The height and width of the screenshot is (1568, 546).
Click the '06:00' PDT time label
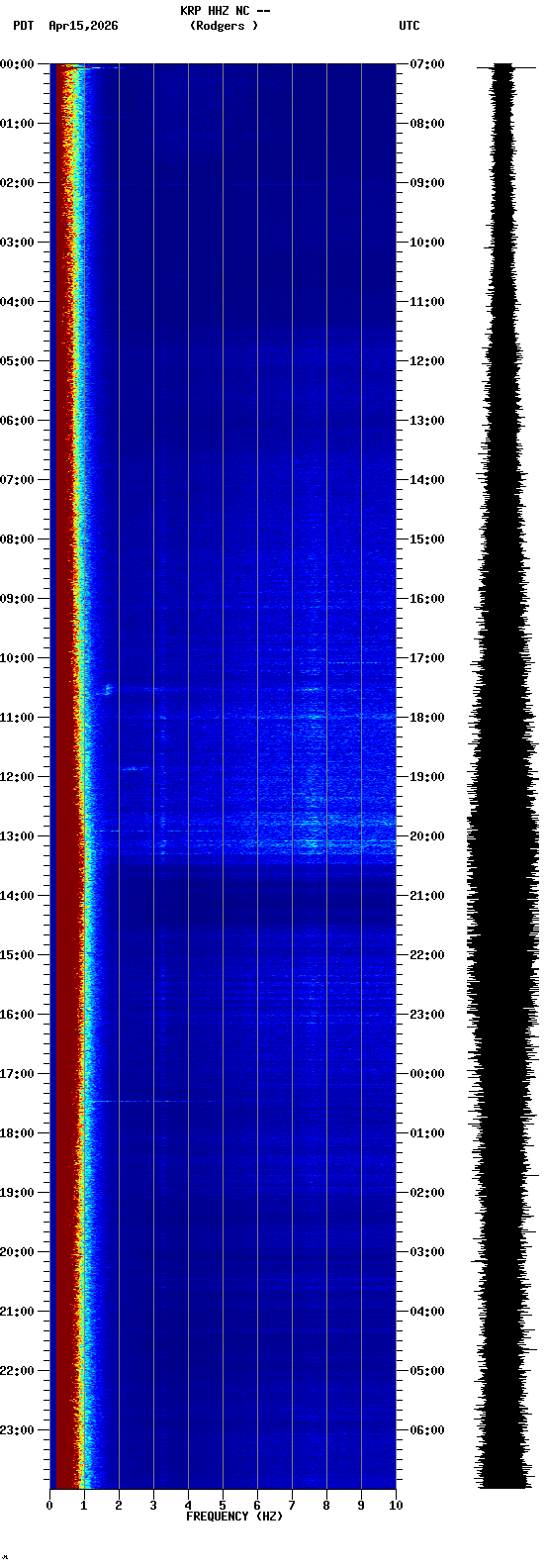[x=17, y=421]
